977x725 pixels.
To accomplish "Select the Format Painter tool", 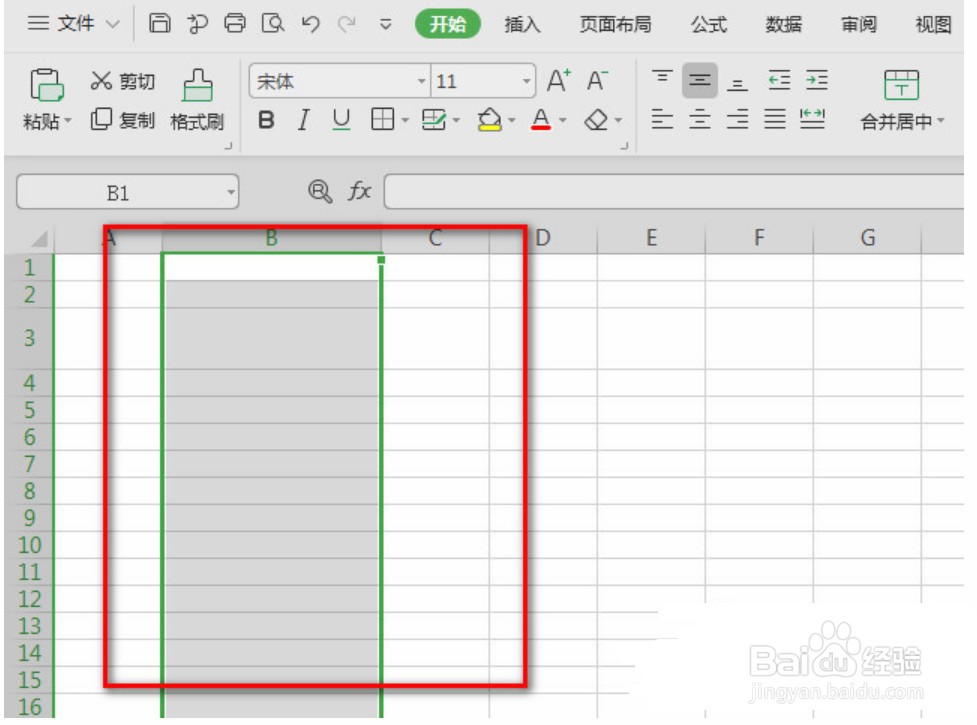I will tap(196, 100).
